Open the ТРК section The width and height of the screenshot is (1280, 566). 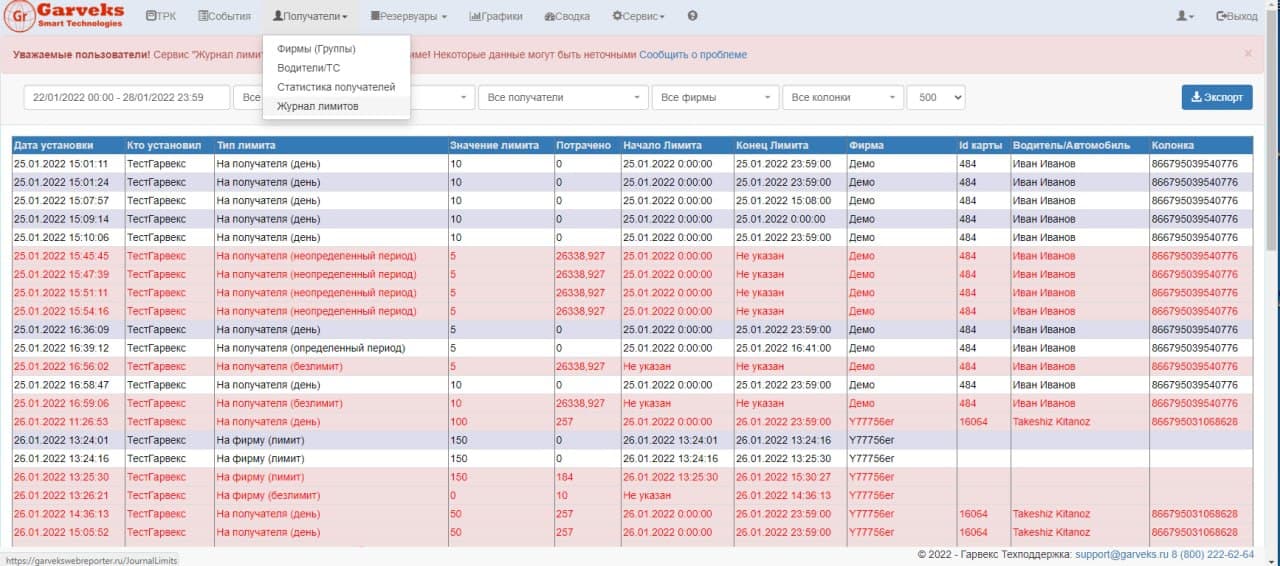(x=160, y=16)
